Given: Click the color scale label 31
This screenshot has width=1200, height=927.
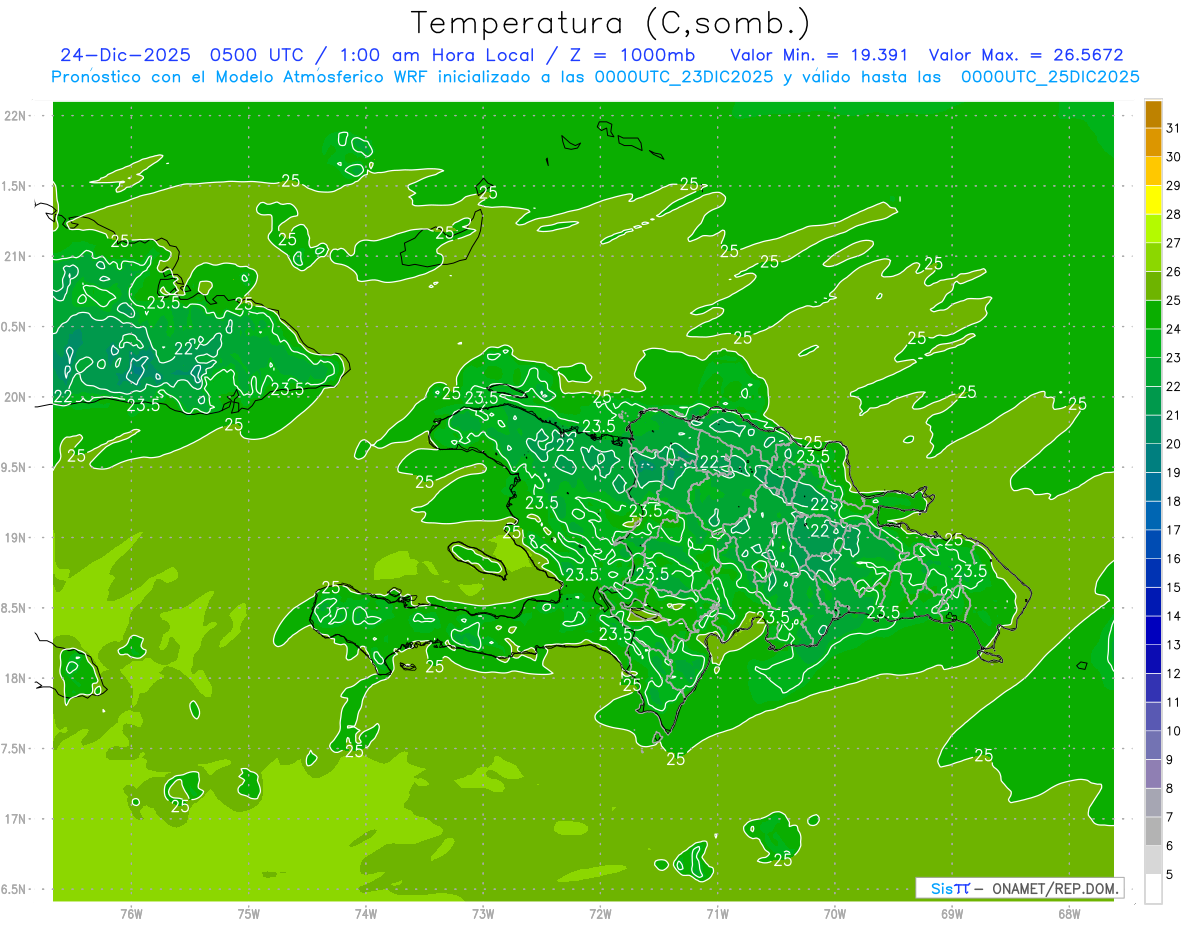Looking at the screenshot, I should (x=1174, y=128).
